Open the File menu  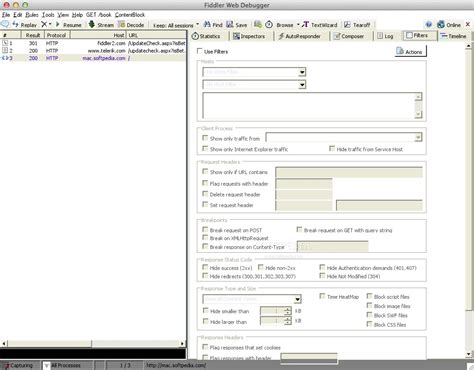pos(6,15)
